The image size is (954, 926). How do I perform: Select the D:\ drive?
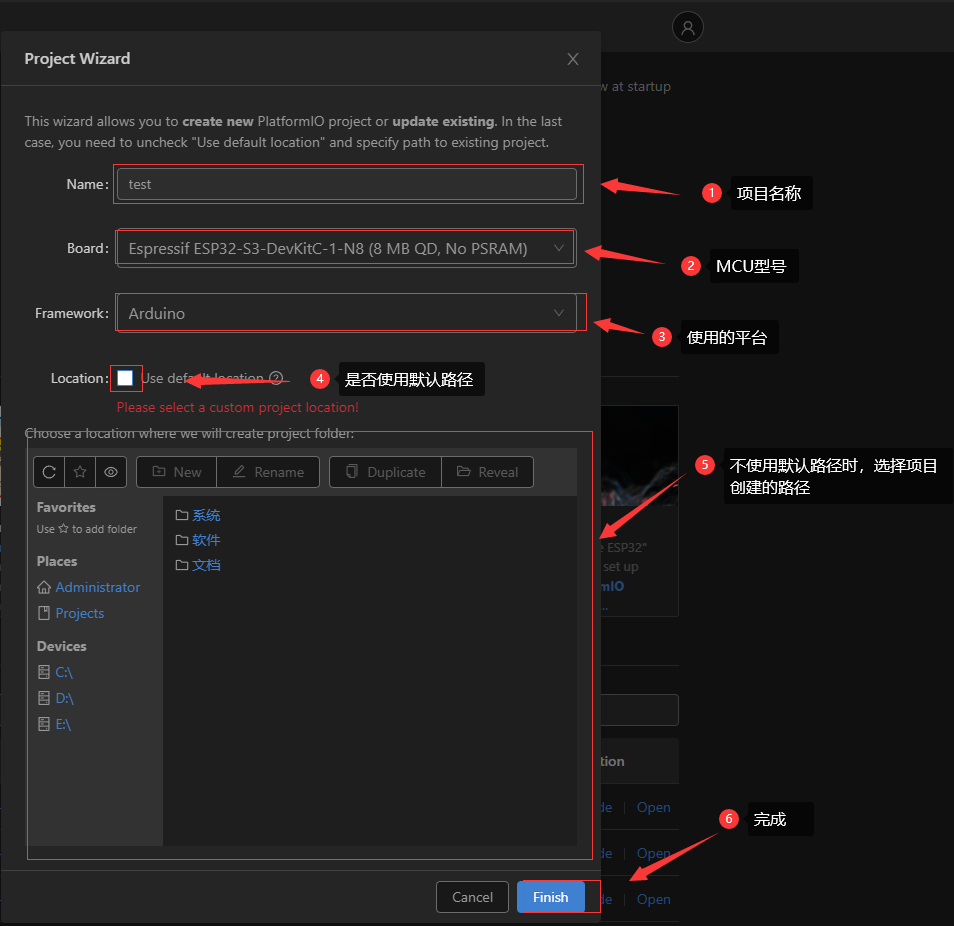56,698
